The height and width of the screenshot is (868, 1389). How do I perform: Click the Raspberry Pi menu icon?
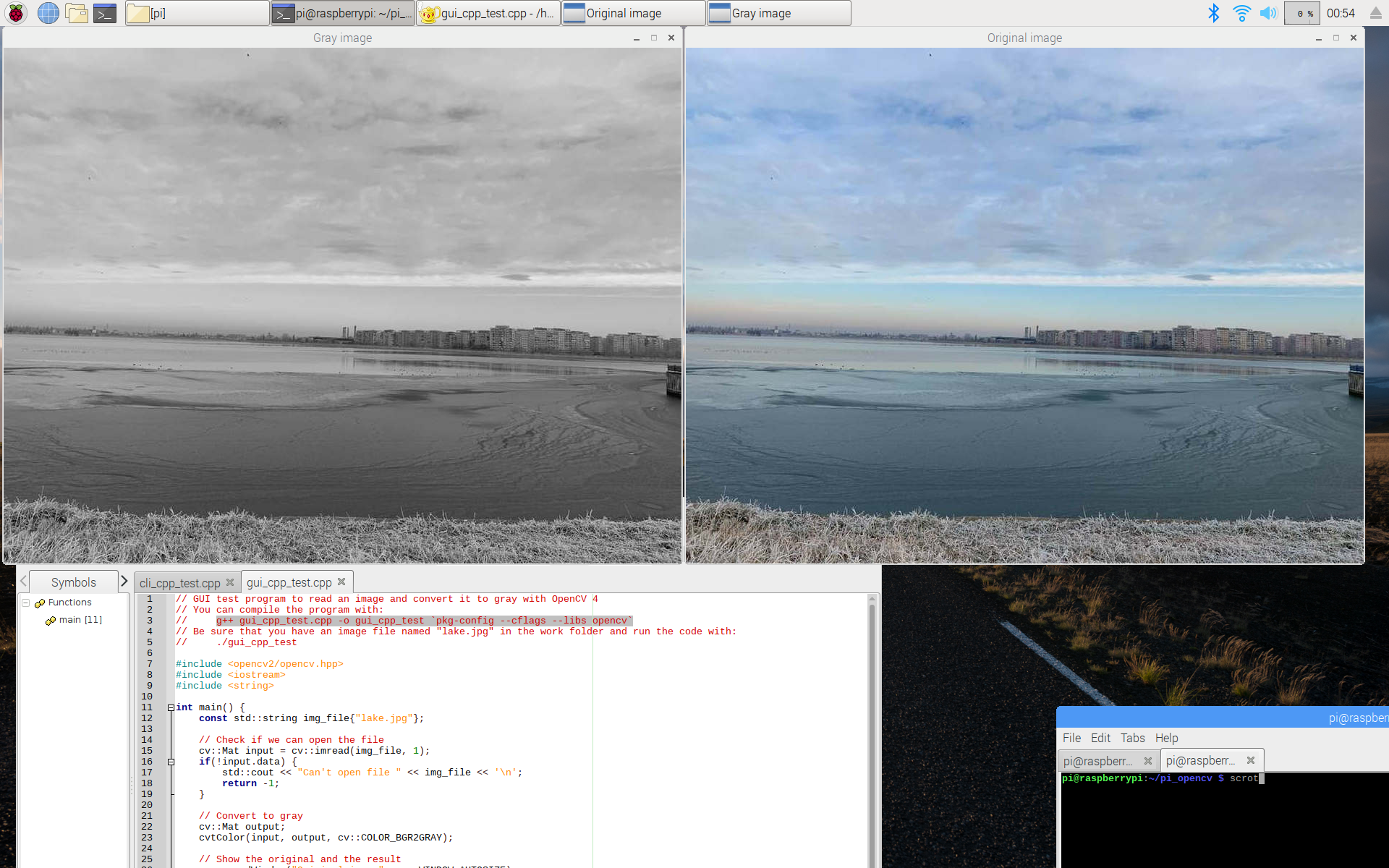pos(15,12)
